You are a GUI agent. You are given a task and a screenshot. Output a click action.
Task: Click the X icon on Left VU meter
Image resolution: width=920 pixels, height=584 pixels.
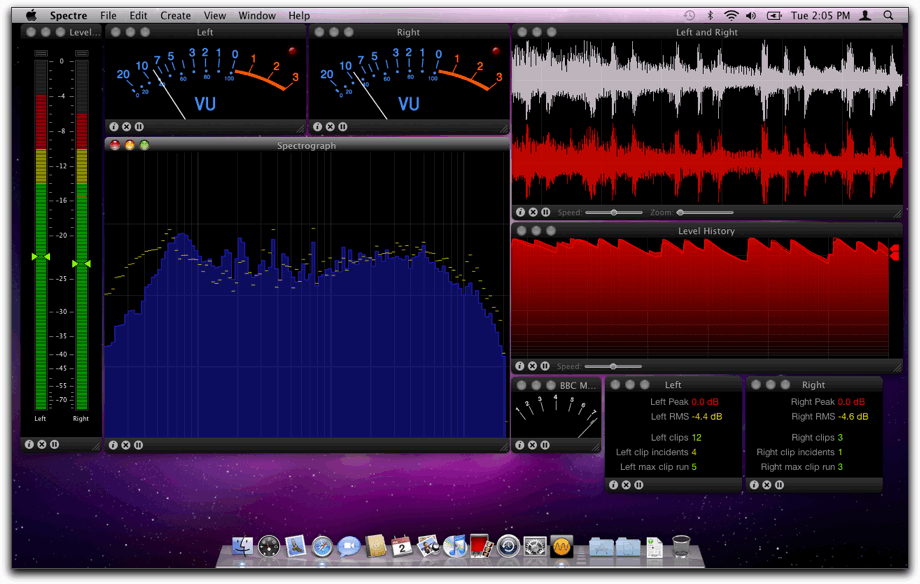coord(126,126)
